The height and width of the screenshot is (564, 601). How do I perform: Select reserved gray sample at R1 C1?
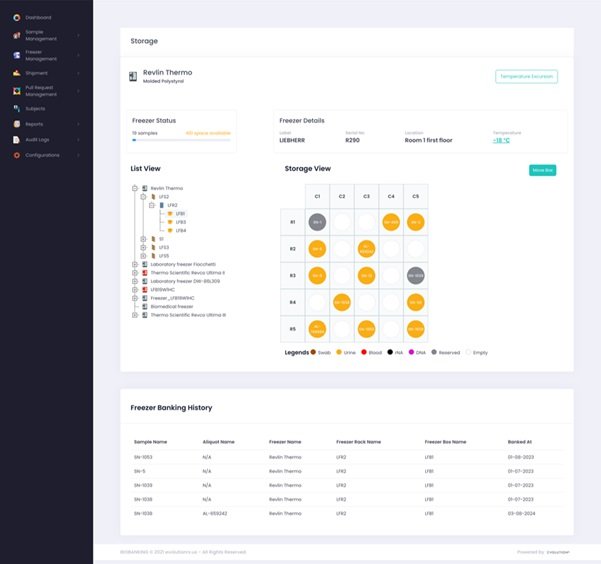click(x=317, y=222)
